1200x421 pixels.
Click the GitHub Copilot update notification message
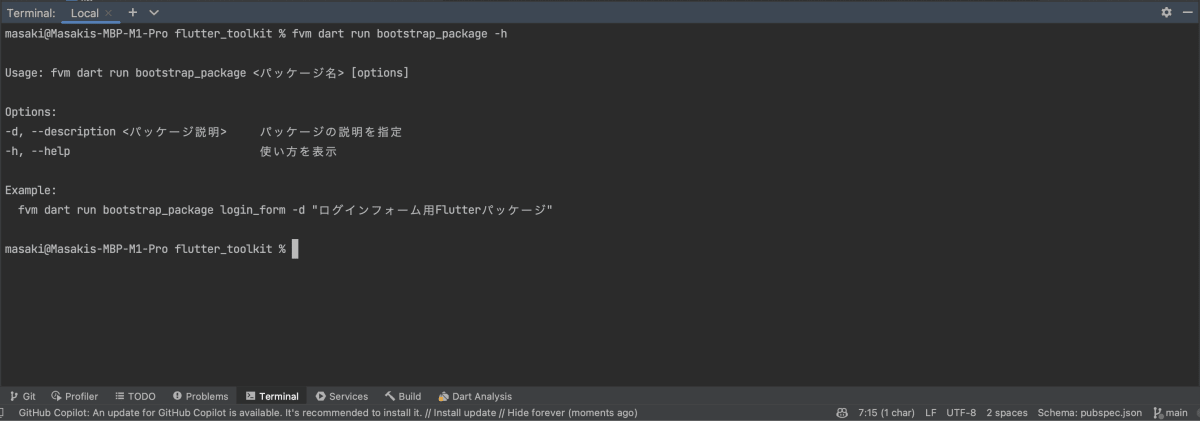[x=328, y=412]
